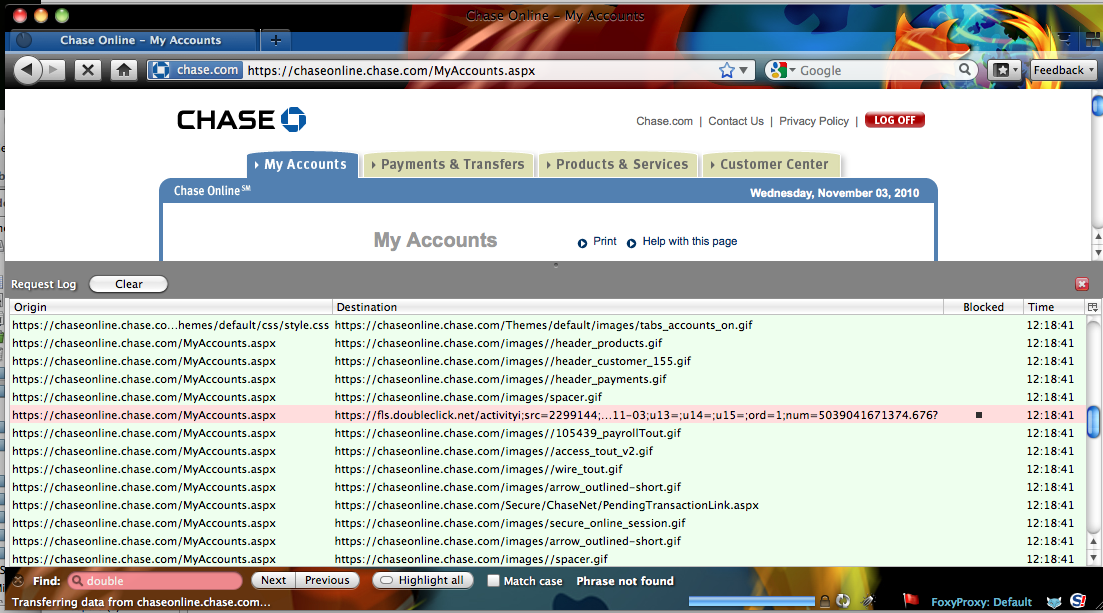Click the Print bullet icon

582,244
